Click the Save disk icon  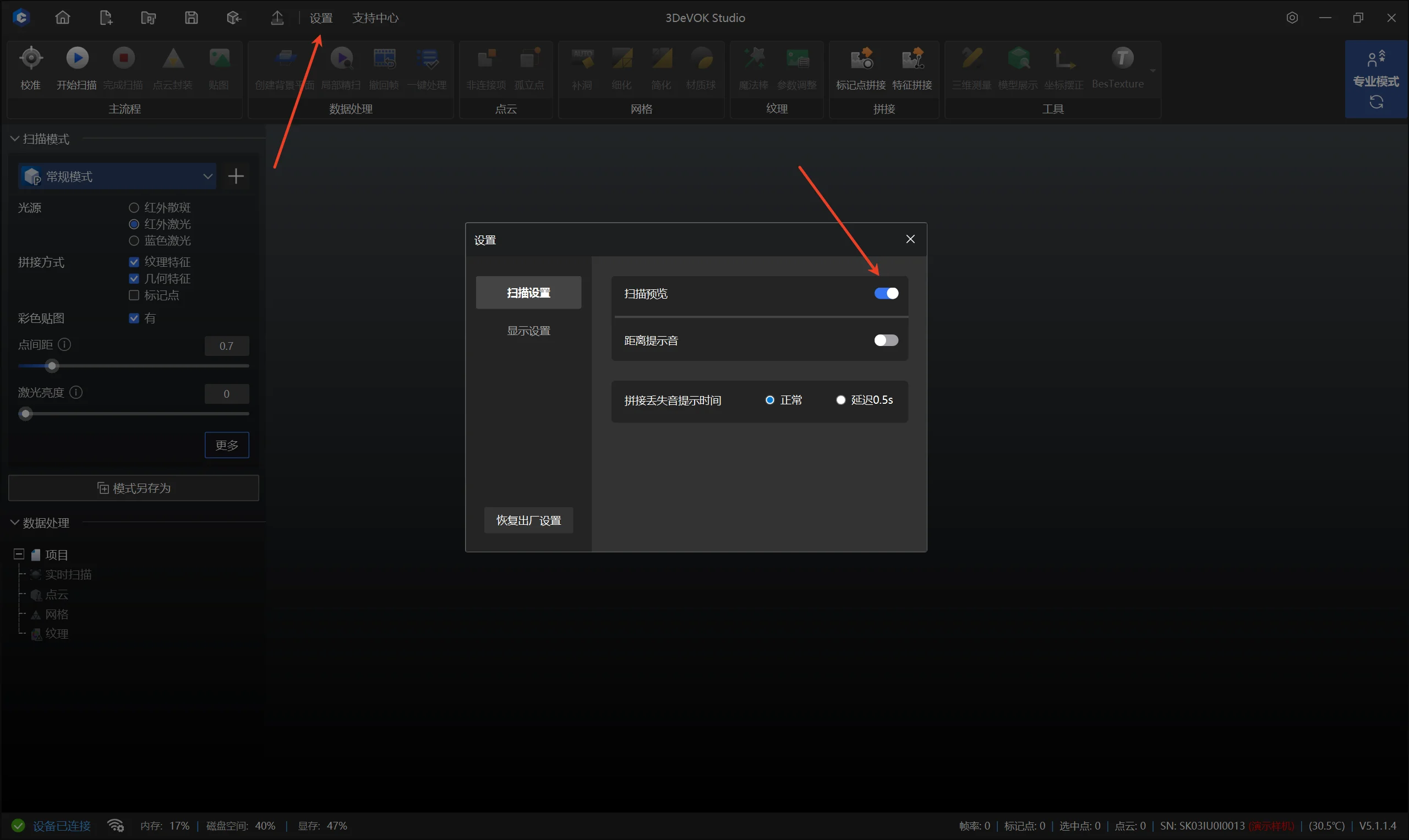click(192, 18)
